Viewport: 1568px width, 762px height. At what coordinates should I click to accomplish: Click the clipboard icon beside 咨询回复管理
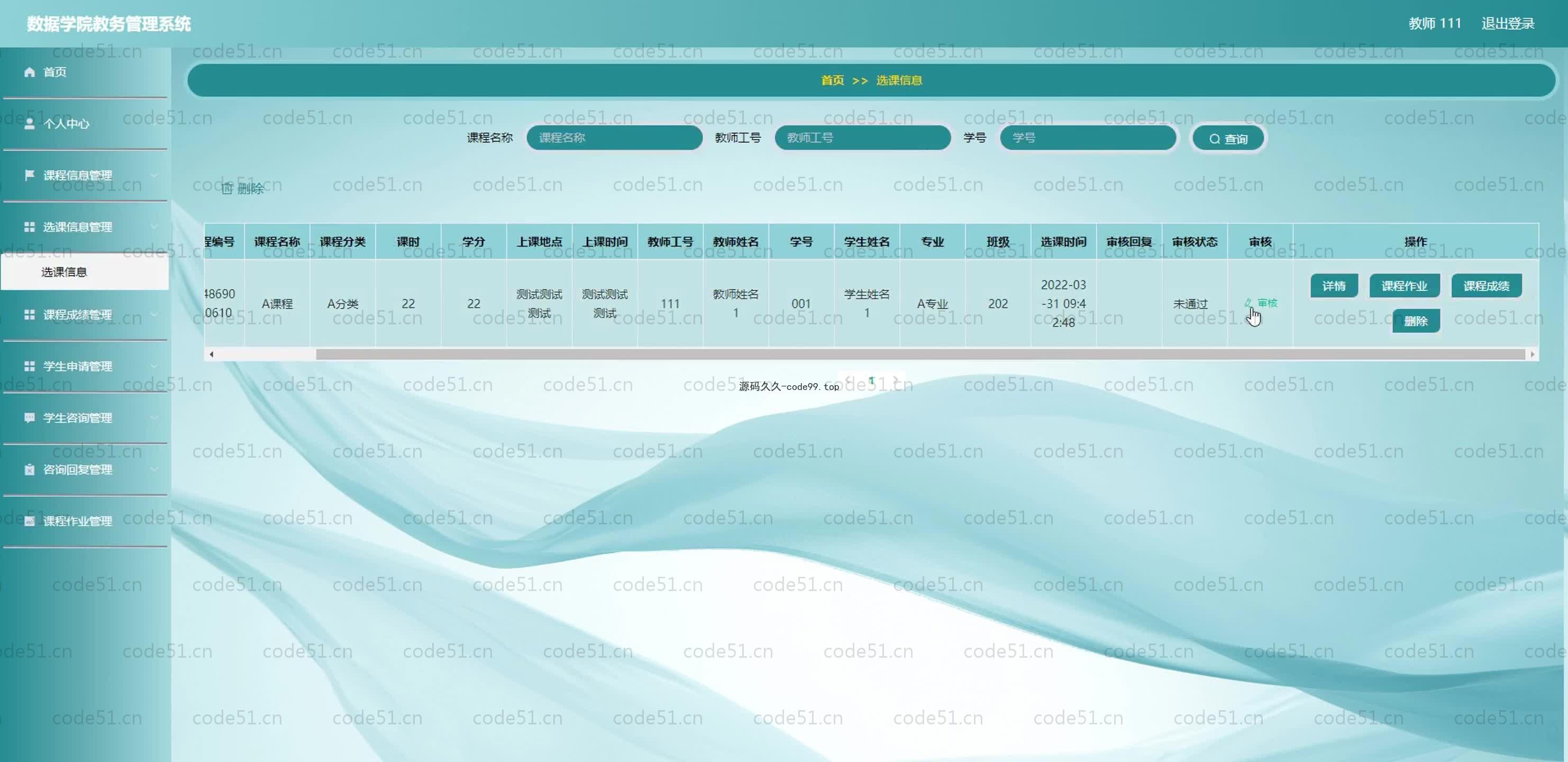(x=29, y=469)
